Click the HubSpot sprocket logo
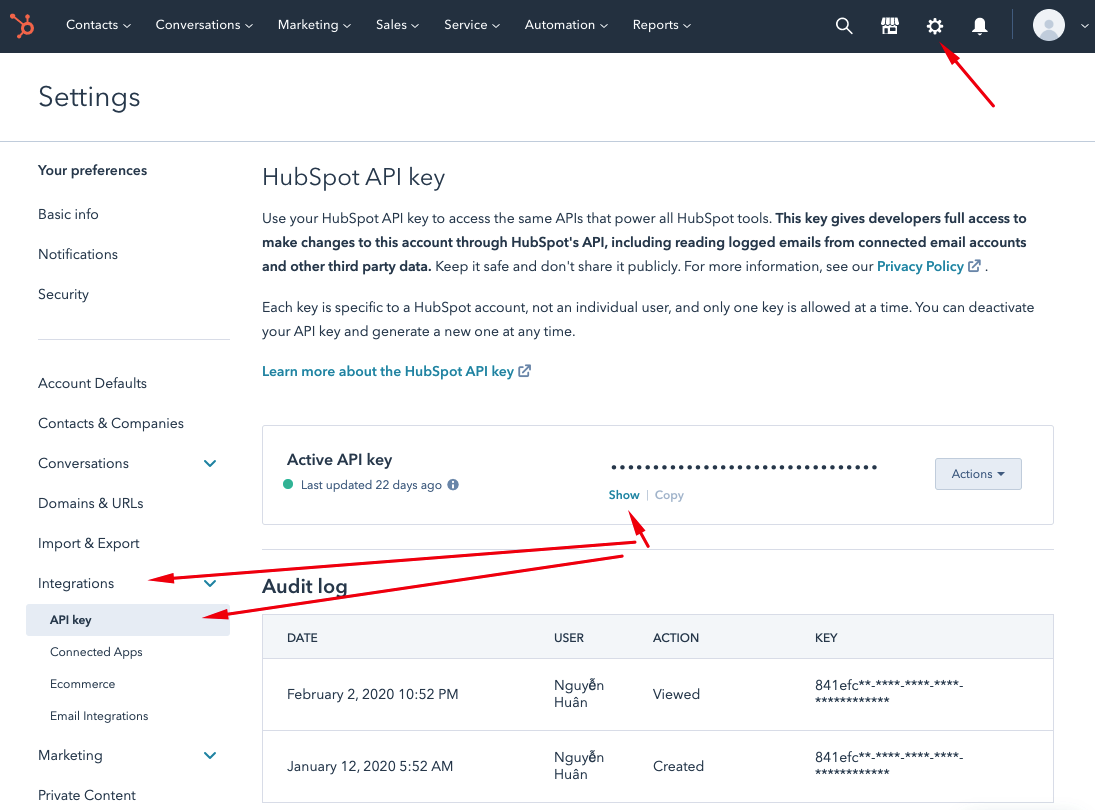The height and width of the screenshot is (810, 1095). click(x=22, y=26)
